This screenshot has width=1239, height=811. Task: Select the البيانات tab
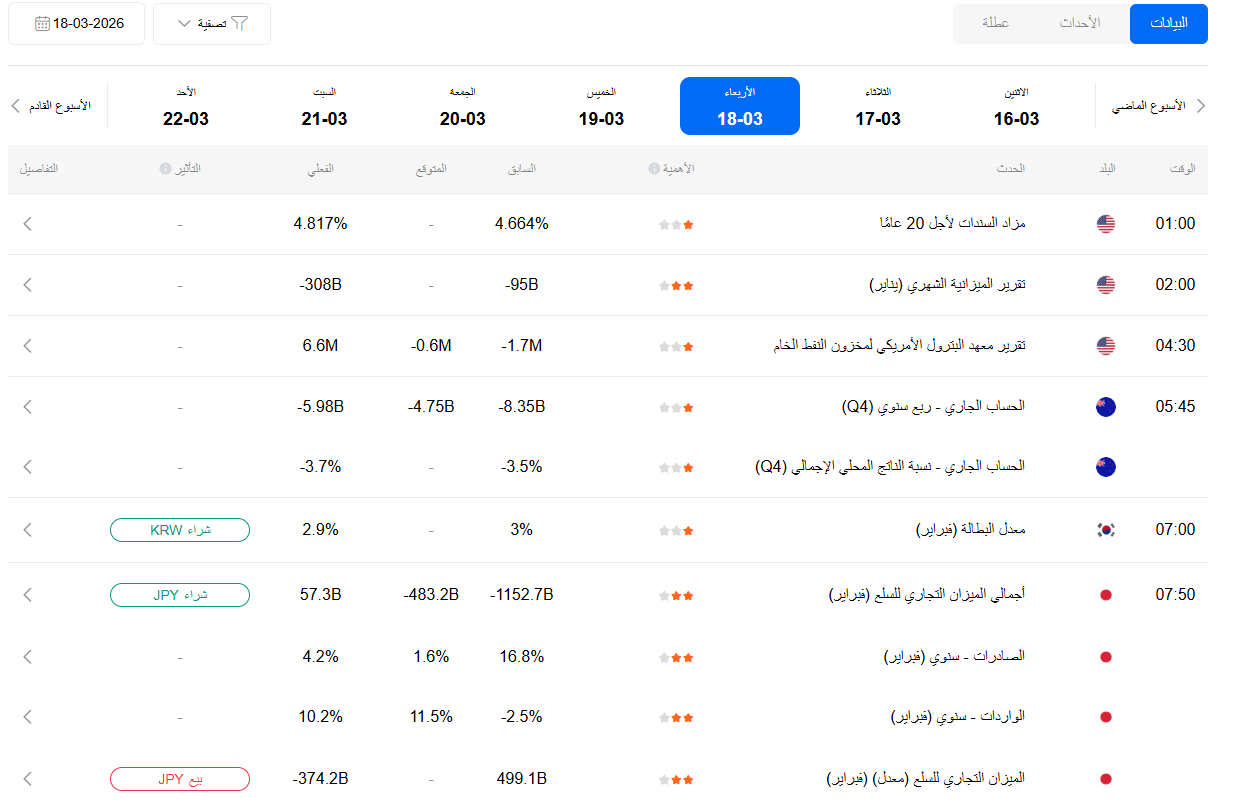click(x=1168, y=23)
